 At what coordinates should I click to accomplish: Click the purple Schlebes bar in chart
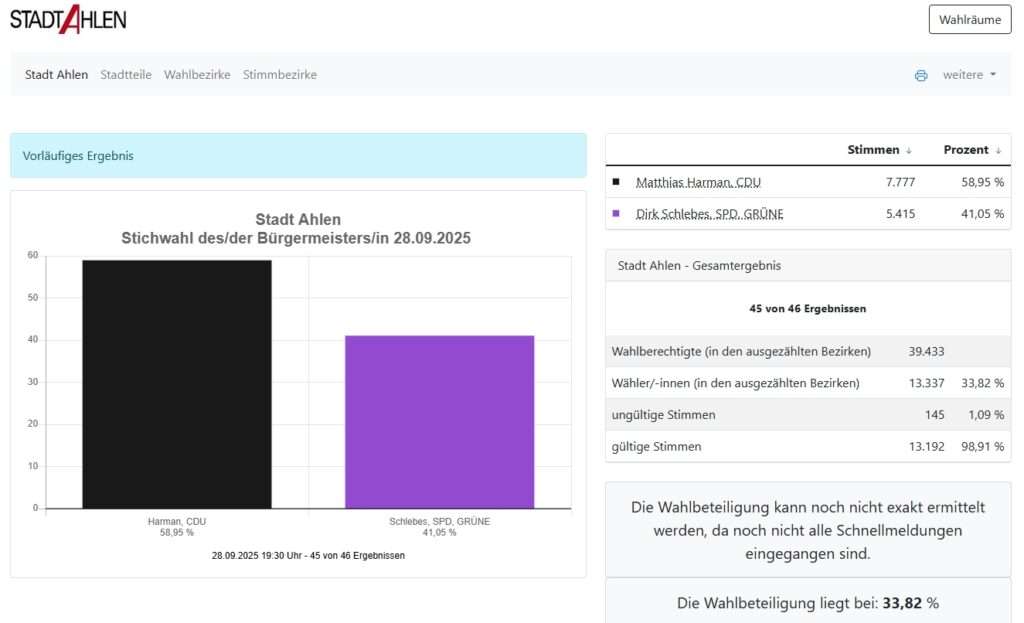tap(439, 421)
